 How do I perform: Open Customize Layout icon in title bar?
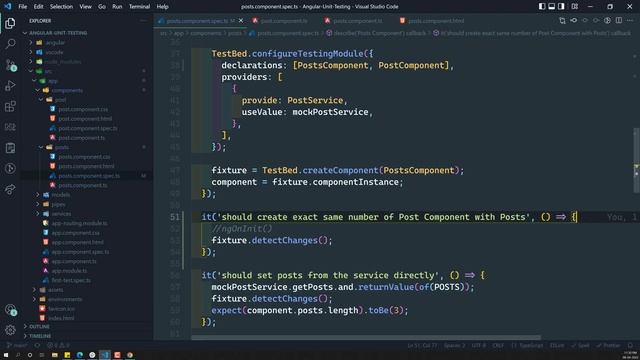[575, 7]
